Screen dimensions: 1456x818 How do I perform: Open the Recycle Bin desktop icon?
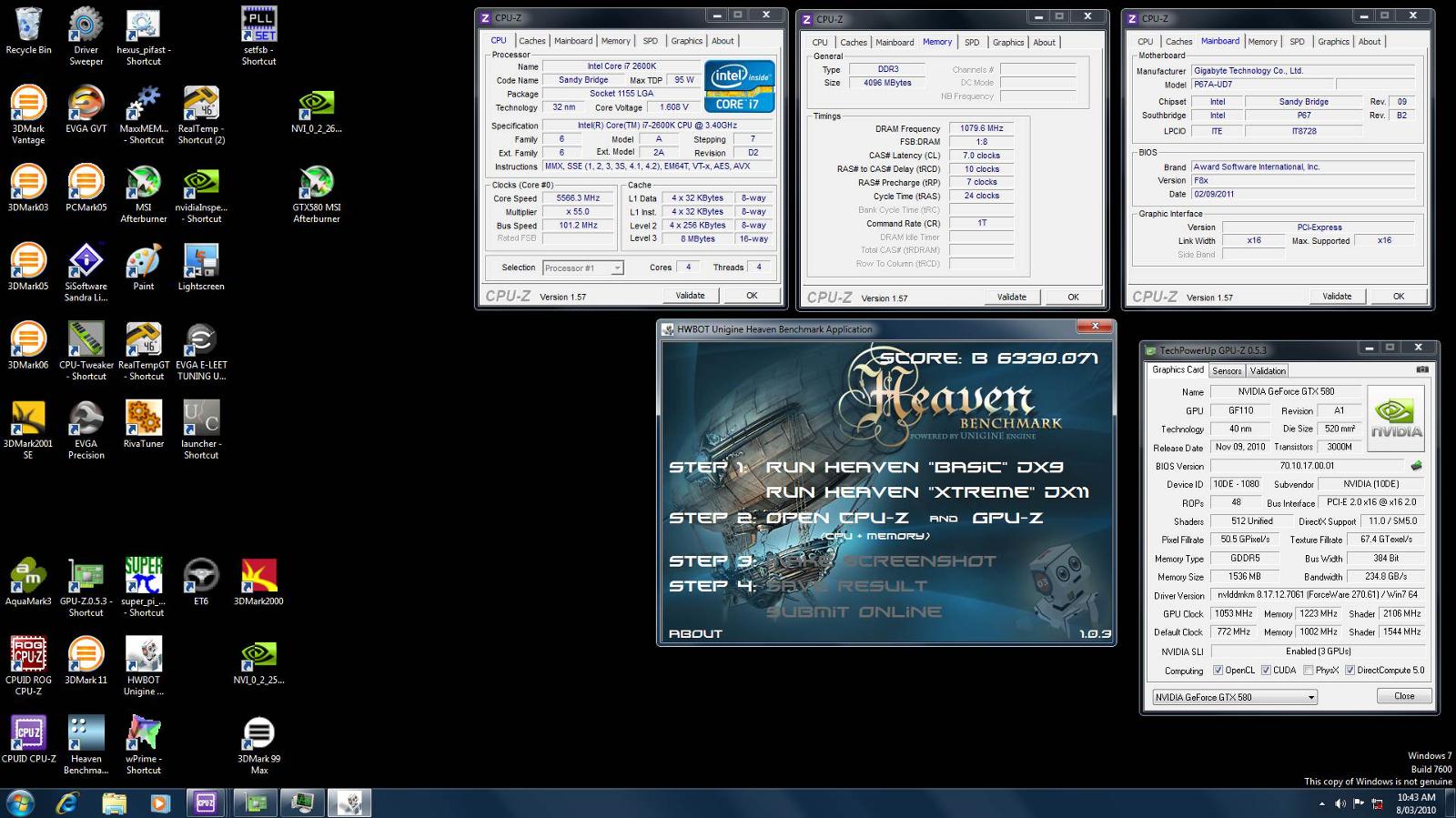tap(28, 30)
